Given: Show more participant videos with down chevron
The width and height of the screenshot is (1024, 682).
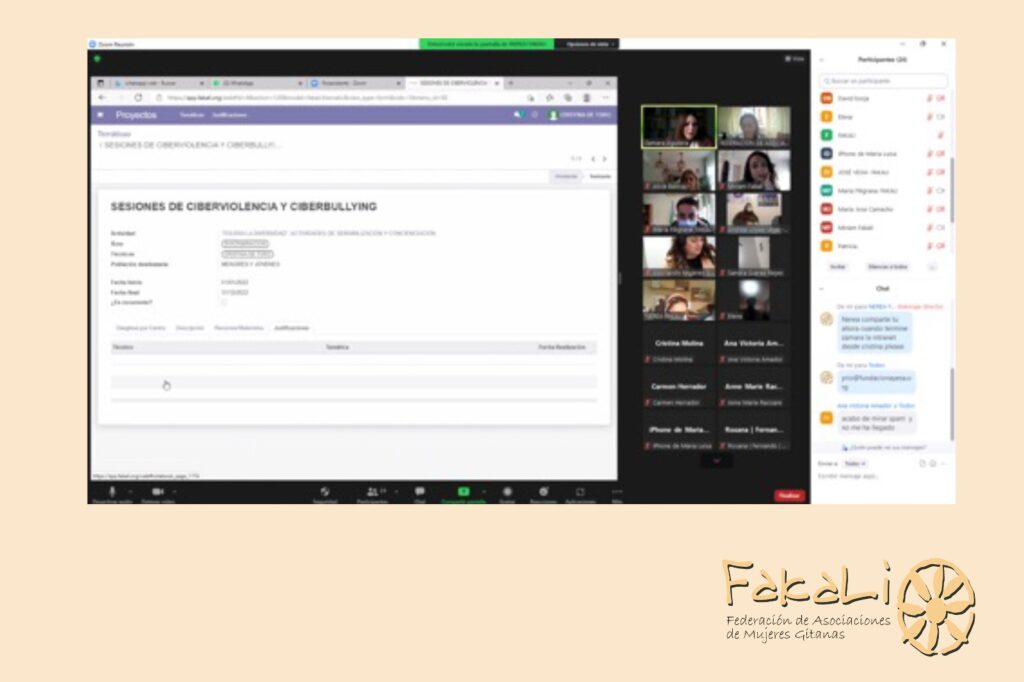Looking at the screenshot, I should click(716, 461).
